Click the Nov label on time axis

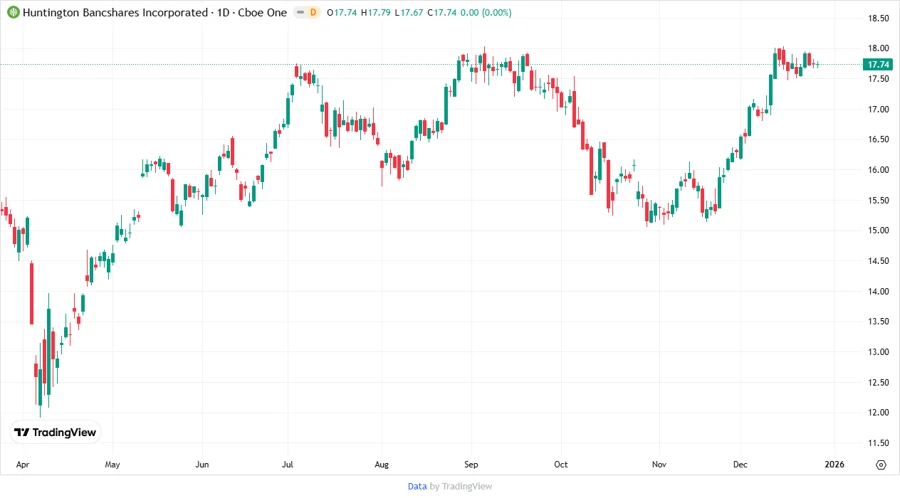coord(659,464)
